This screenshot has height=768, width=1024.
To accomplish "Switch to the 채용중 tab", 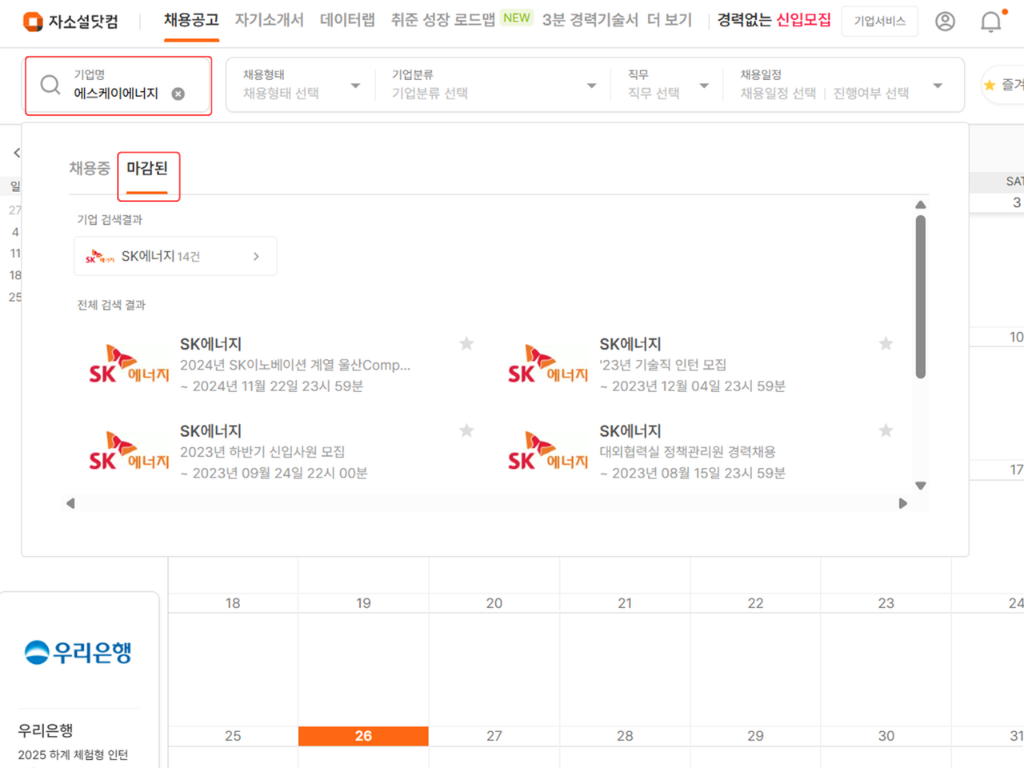I will (89, 169).
